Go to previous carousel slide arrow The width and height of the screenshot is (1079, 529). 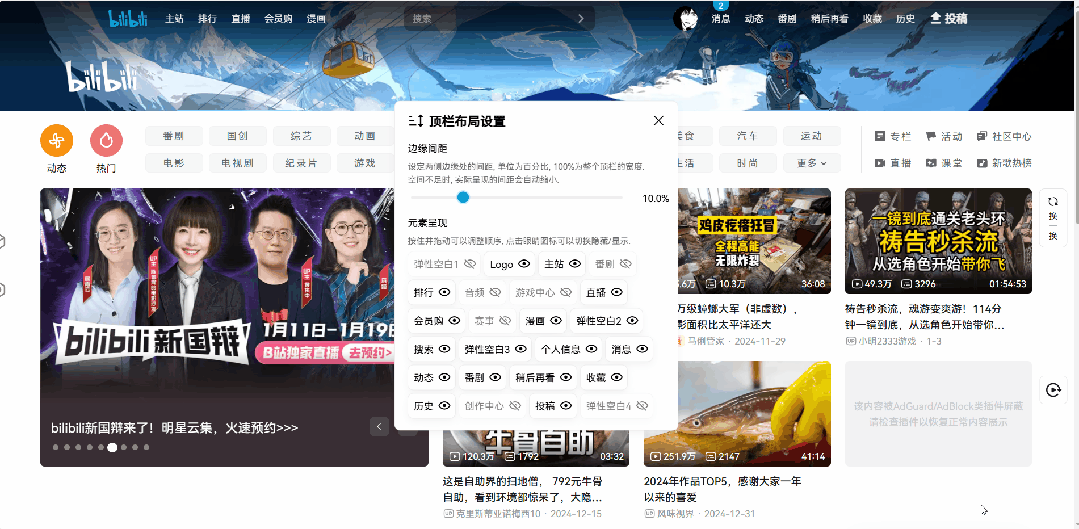[x=379, y=427]
